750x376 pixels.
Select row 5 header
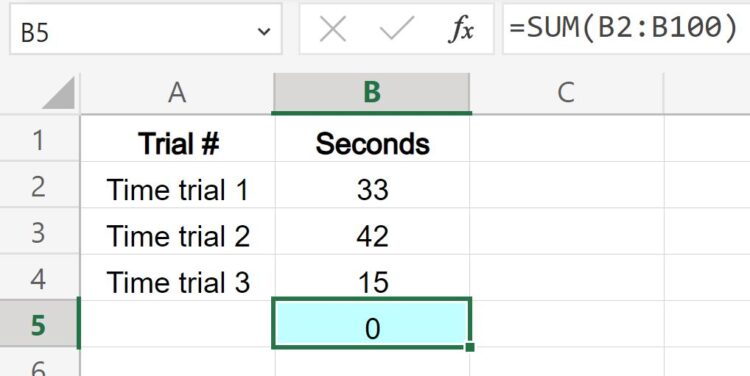(40, 324)
